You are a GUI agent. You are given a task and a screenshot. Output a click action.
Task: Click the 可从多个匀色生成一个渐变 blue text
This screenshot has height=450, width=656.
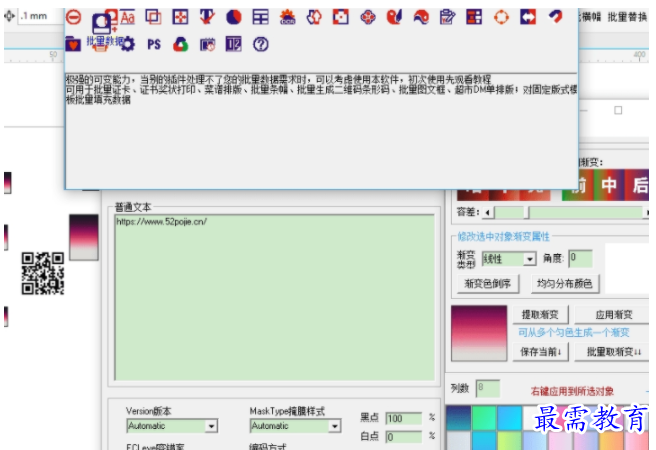573,332
